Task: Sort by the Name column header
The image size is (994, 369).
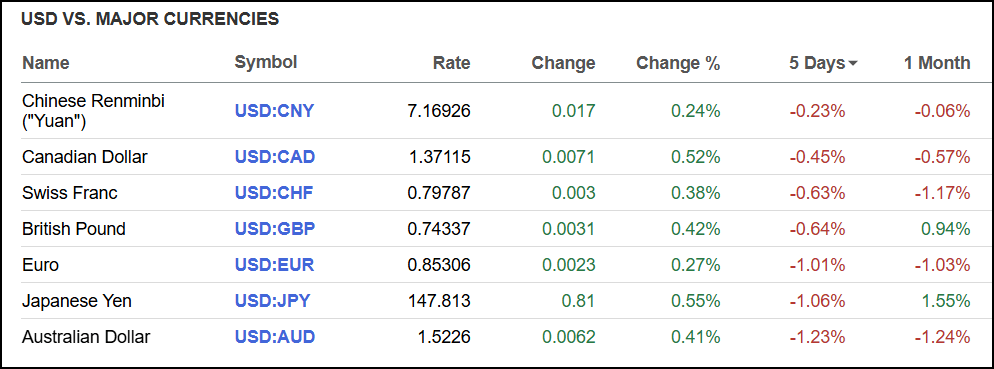Action: click(46, 63)
